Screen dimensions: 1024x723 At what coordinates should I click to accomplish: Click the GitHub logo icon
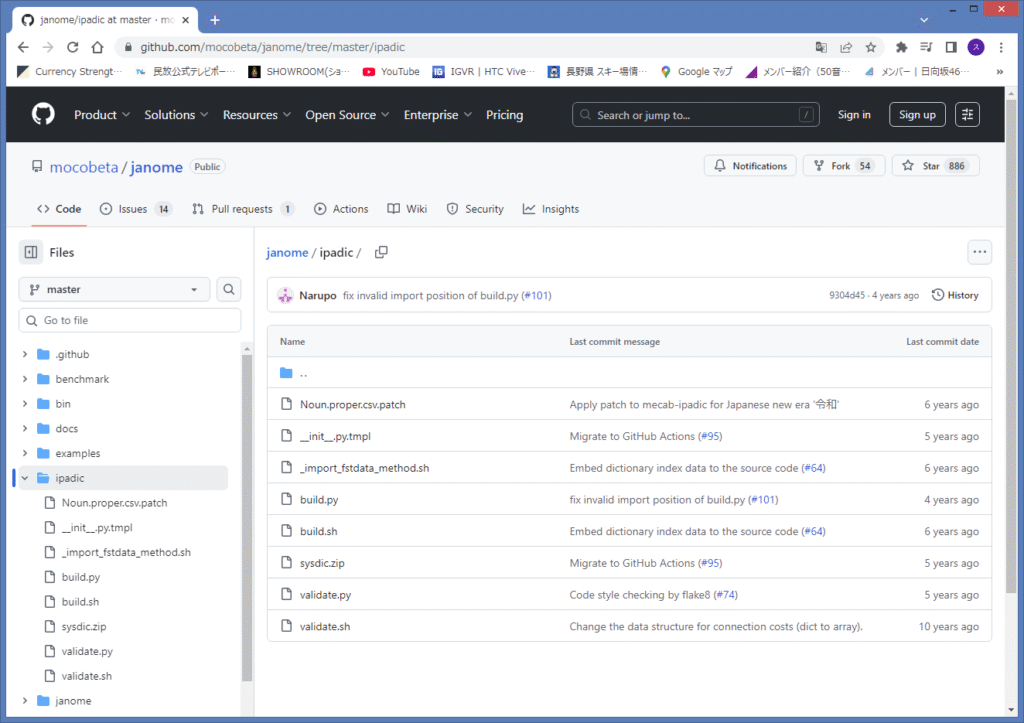pos(43,115)
